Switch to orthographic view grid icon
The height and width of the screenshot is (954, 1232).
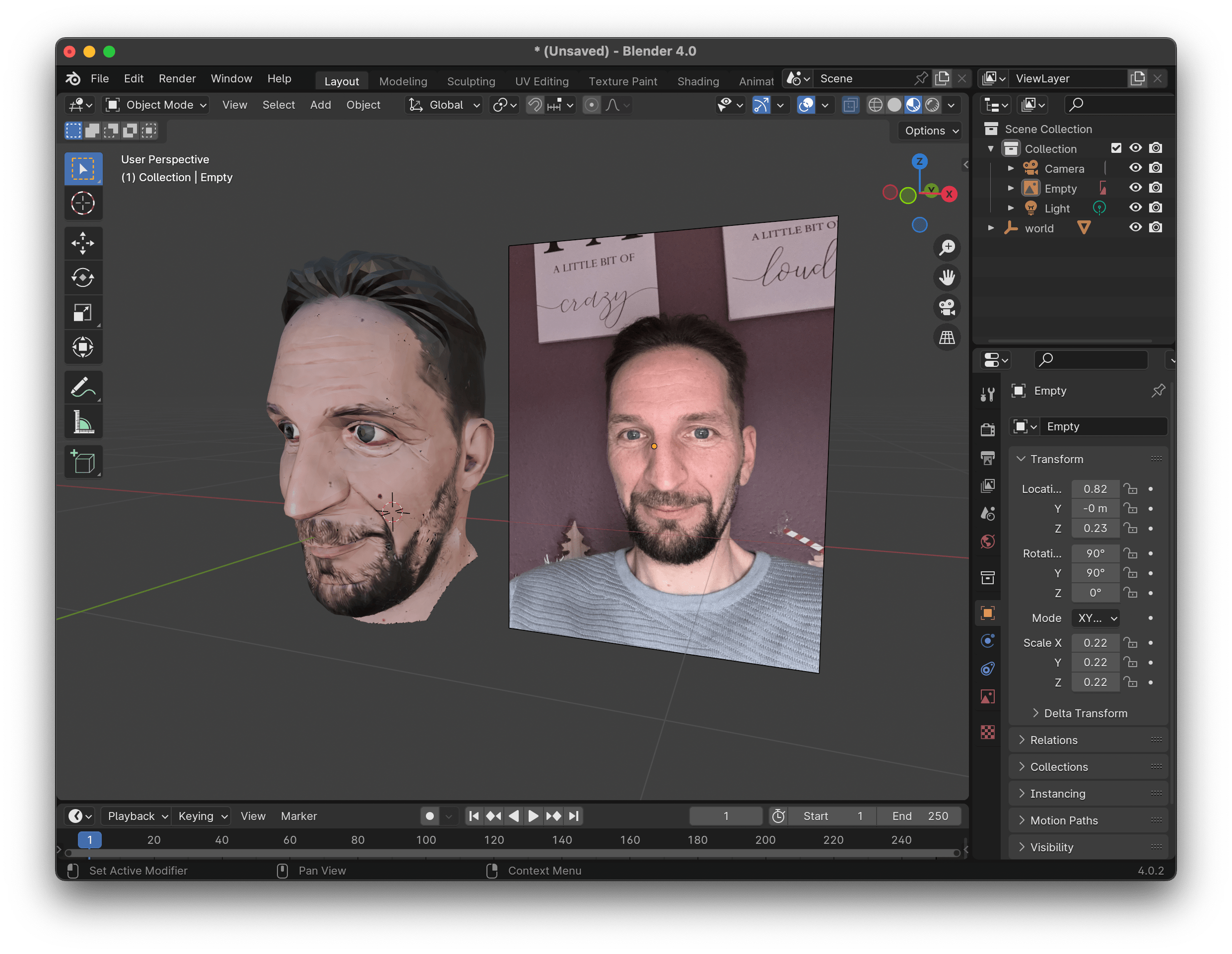pyautogui.click(x=947, y=338)
